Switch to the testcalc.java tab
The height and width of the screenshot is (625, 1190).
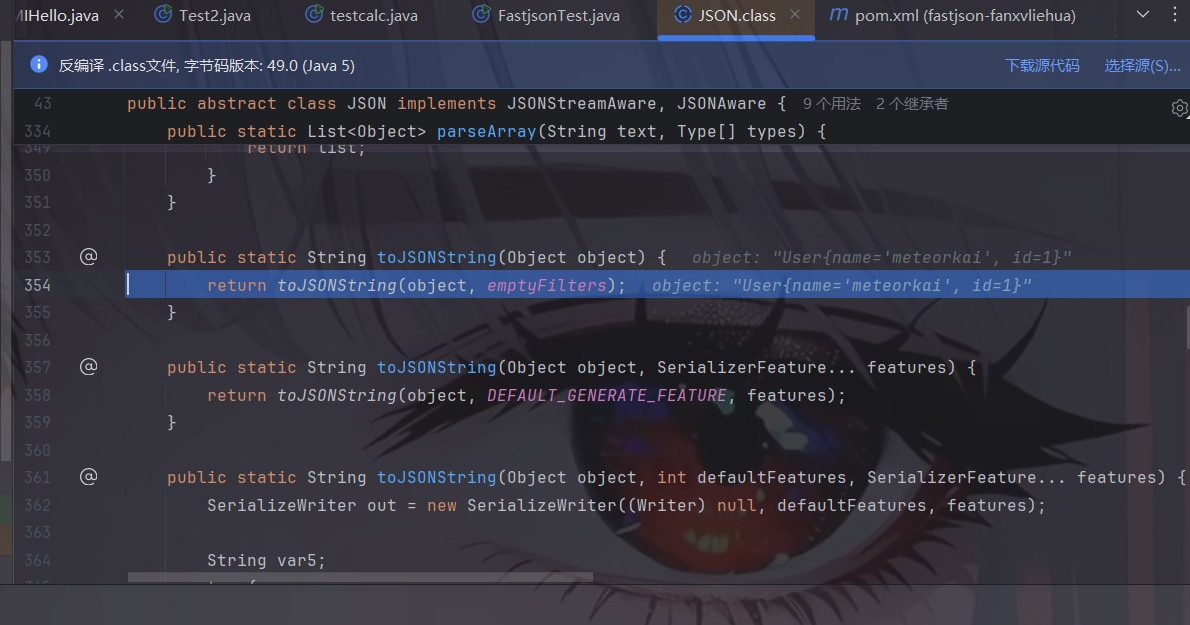pyautogui.click(x=373, y=15)
